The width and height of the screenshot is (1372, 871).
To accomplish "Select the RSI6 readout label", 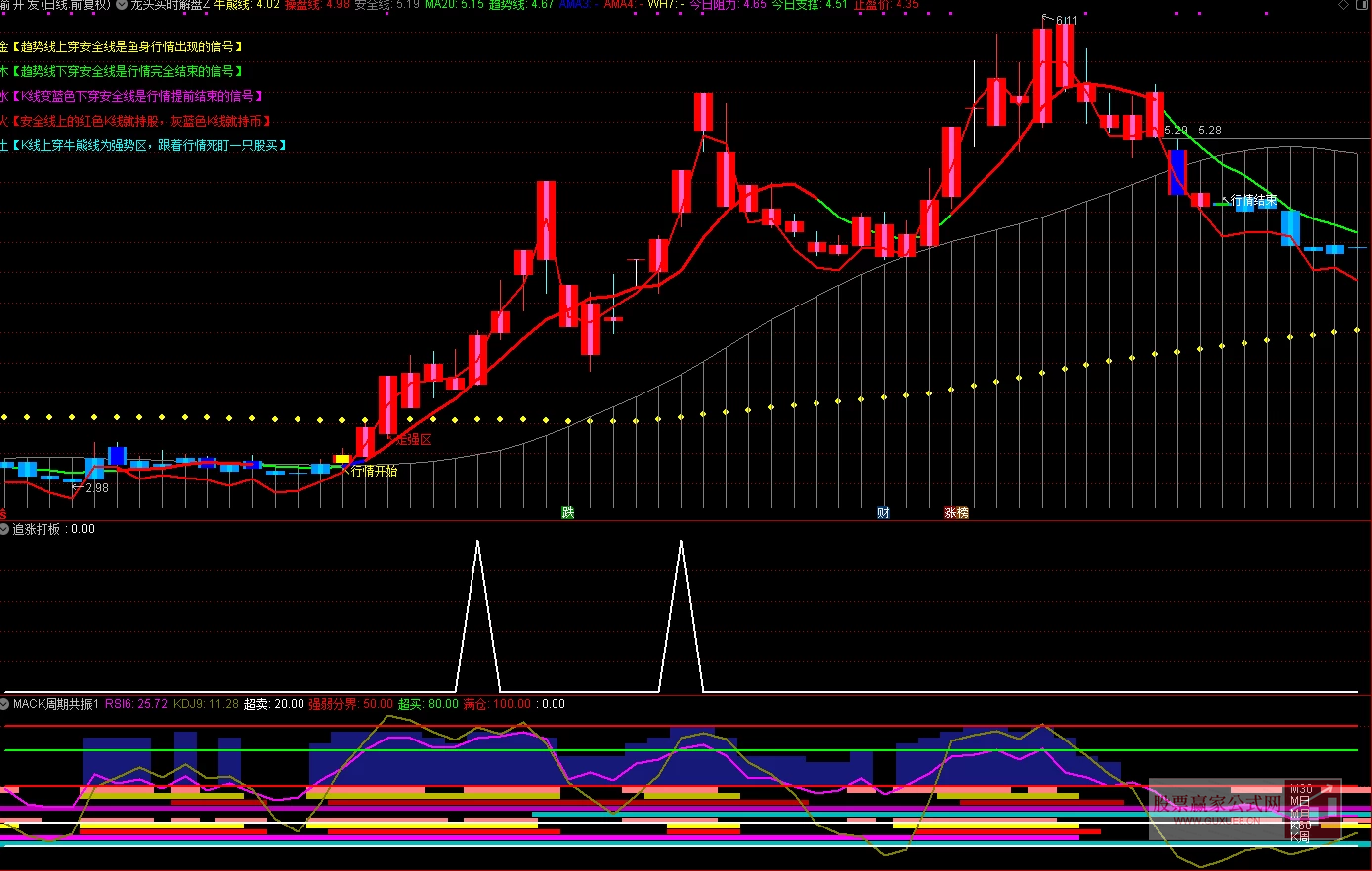I will (135, 704).
